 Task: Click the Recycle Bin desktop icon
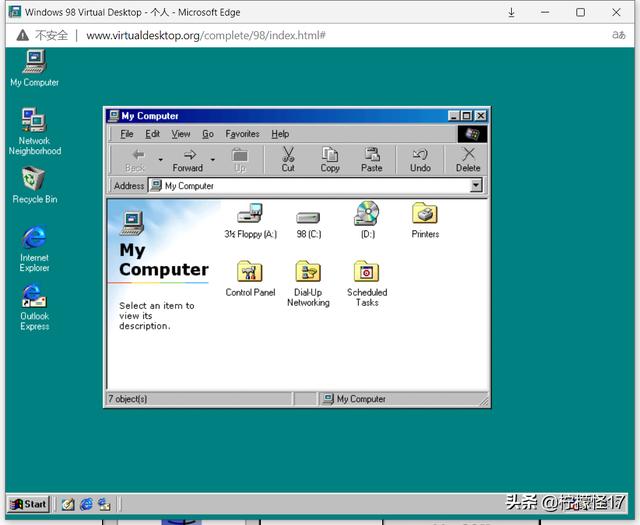click(34, 181)
